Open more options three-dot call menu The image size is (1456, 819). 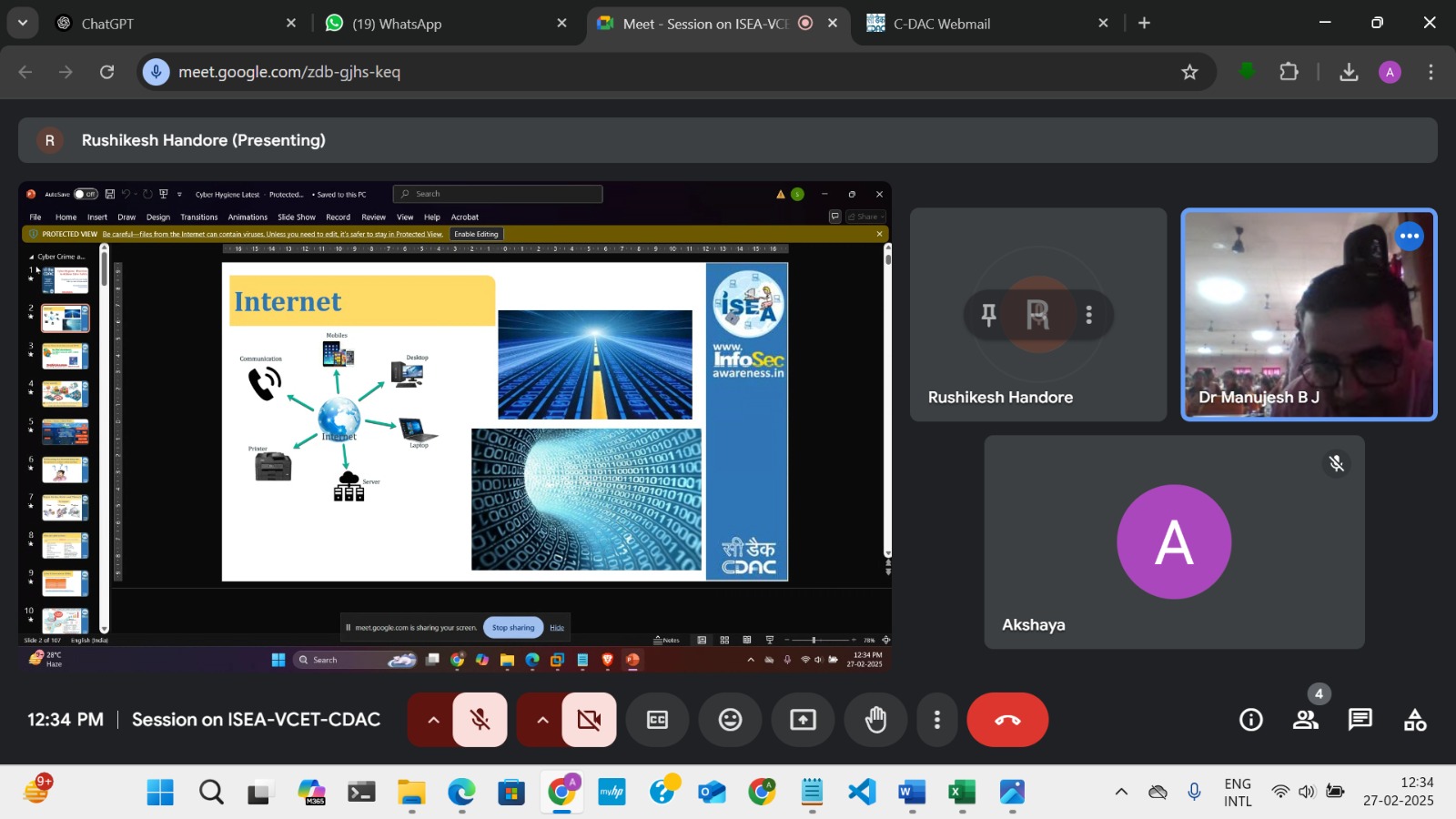click(936, 720)
